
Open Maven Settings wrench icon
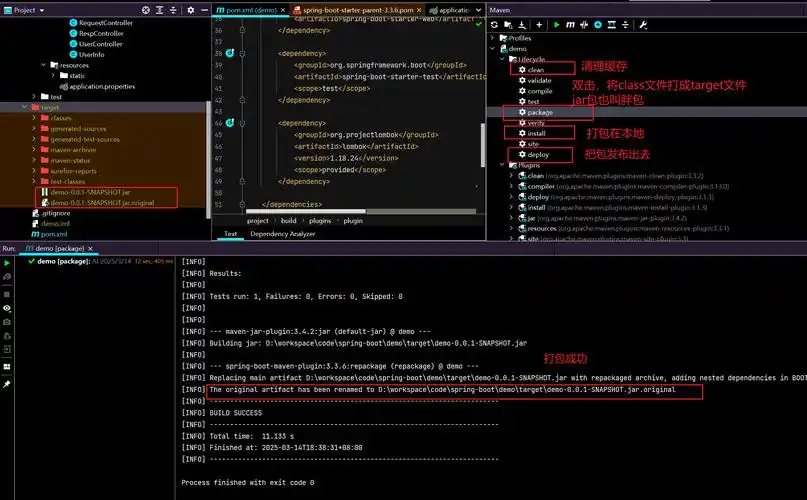643,25
